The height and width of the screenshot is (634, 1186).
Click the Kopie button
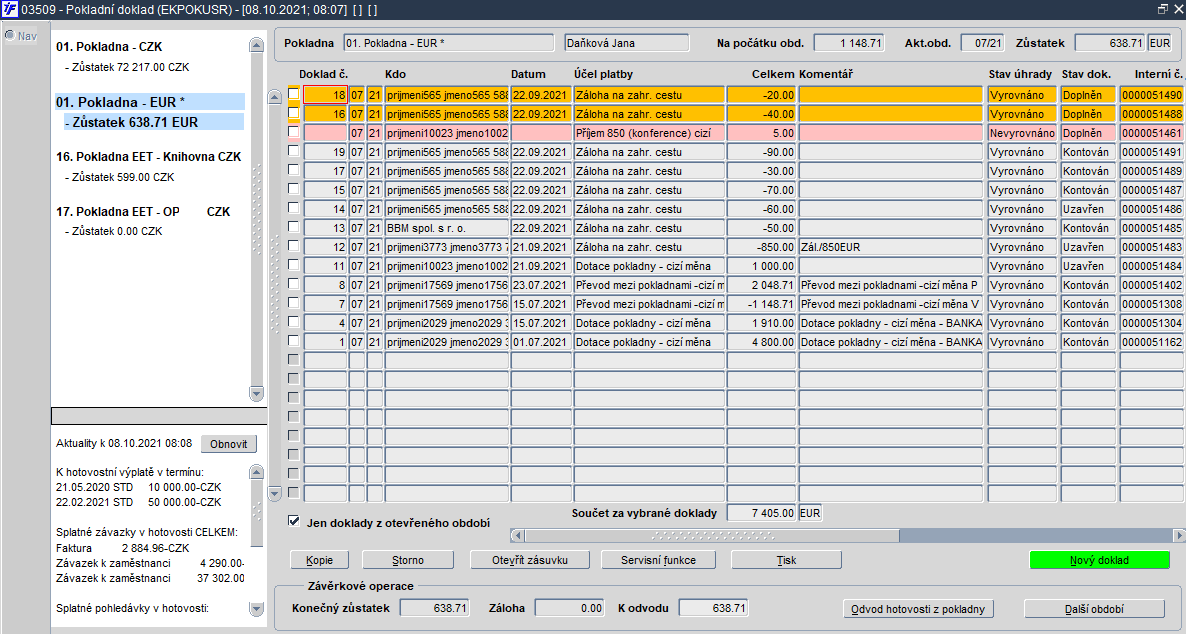(x=320, y=560)
